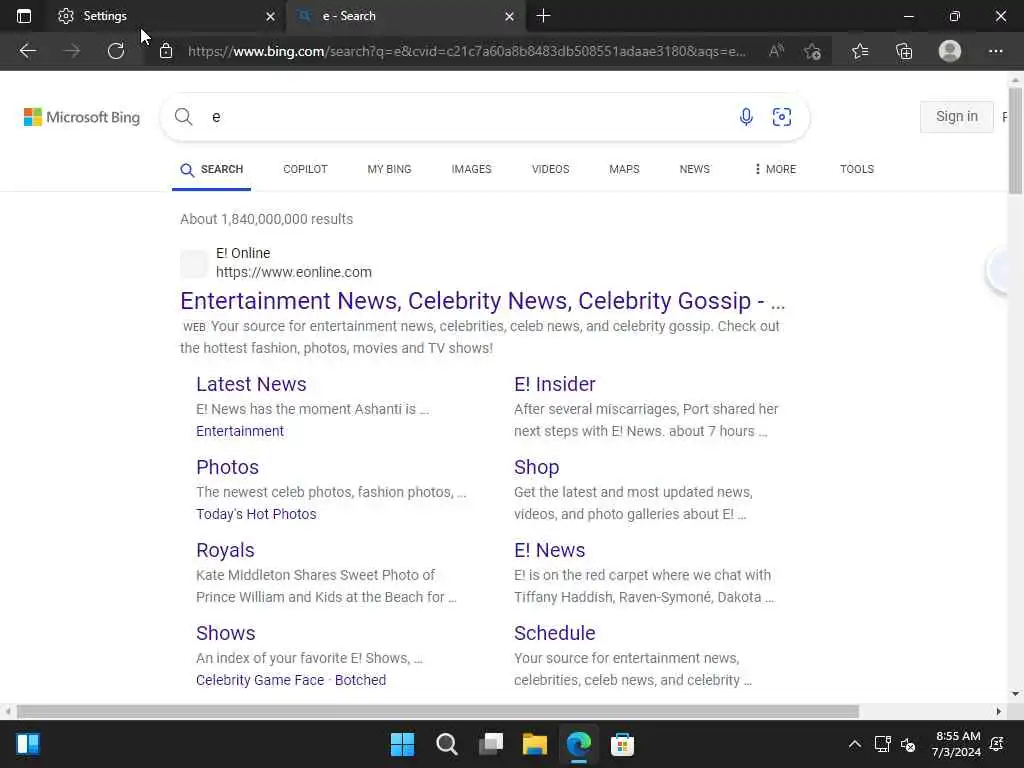
Task: Switch to VIDEOS results
Action: coord(551,169)
